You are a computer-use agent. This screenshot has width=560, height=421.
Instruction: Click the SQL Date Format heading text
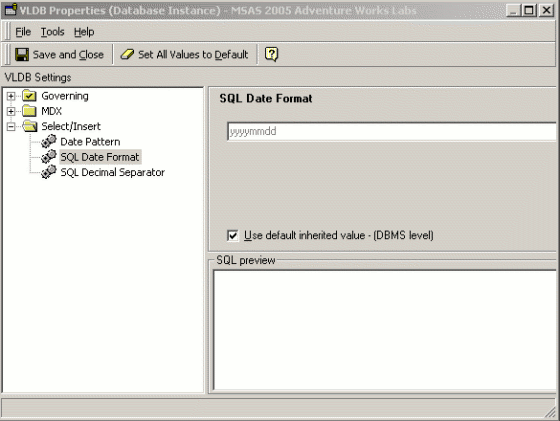[266, 99]
